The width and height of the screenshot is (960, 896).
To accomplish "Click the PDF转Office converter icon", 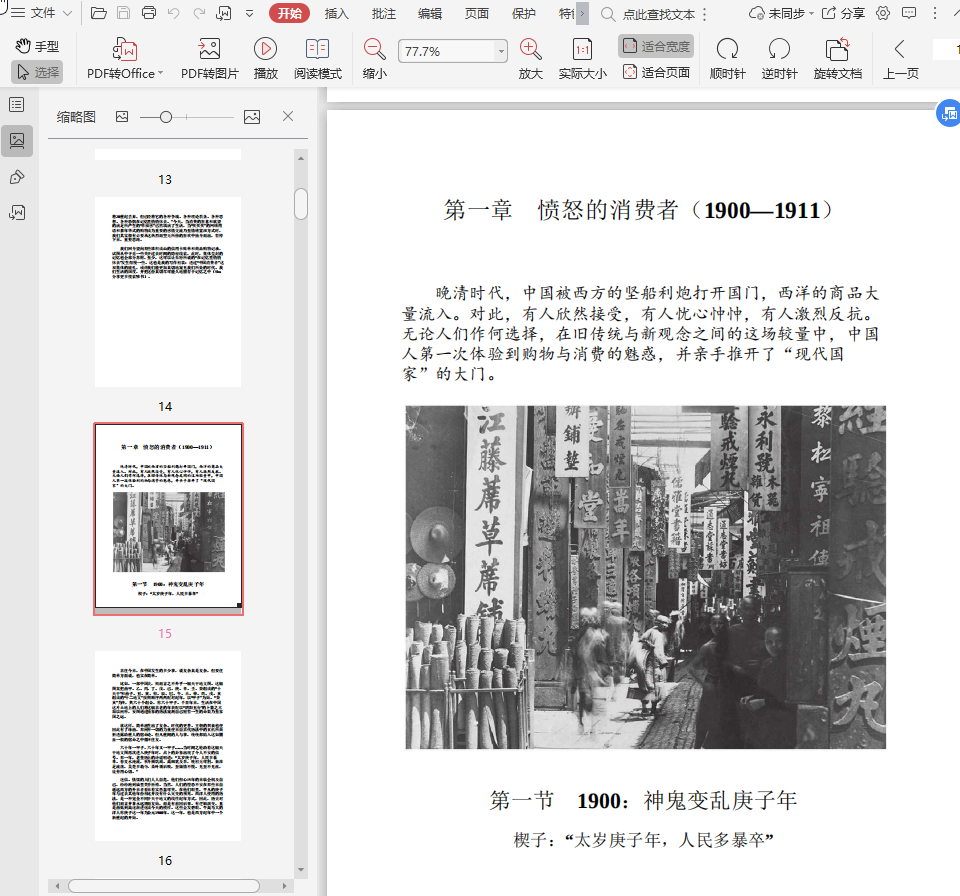I will [x=125, y=50].
